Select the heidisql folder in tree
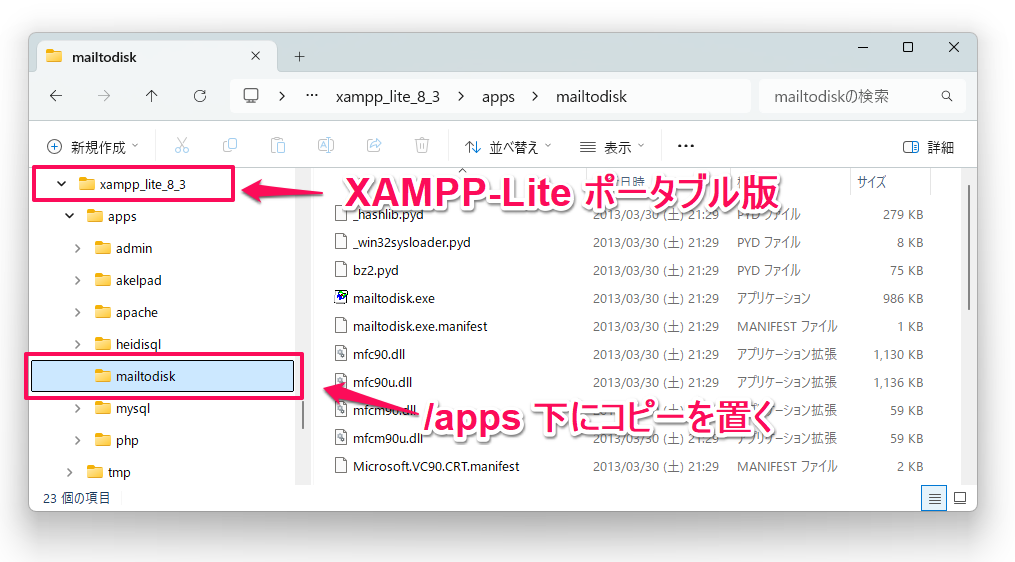Image resolution: width=1015 pixels, height=562 pixels. pos(139,344)
